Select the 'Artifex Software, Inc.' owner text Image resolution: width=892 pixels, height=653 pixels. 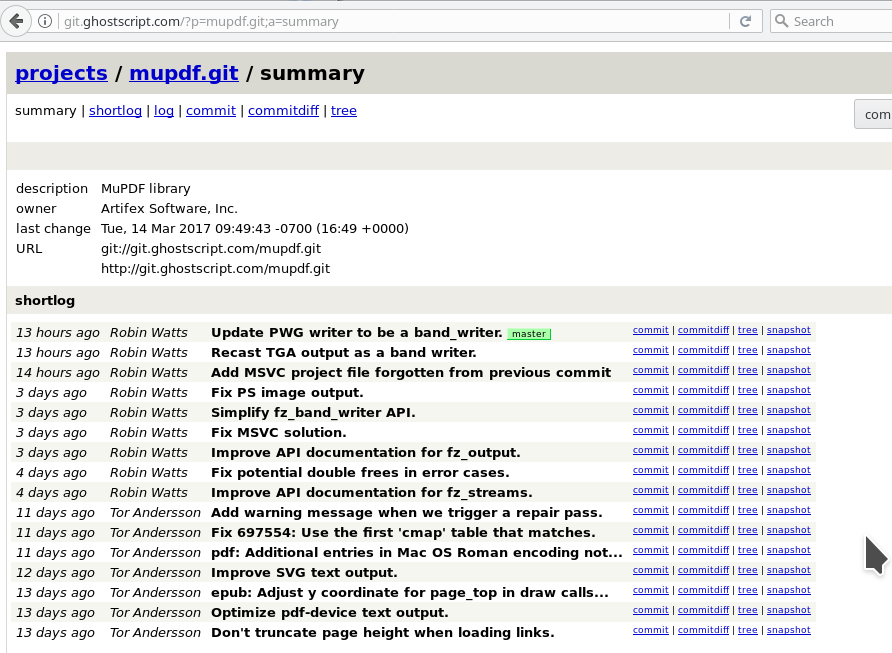[170, 209]
